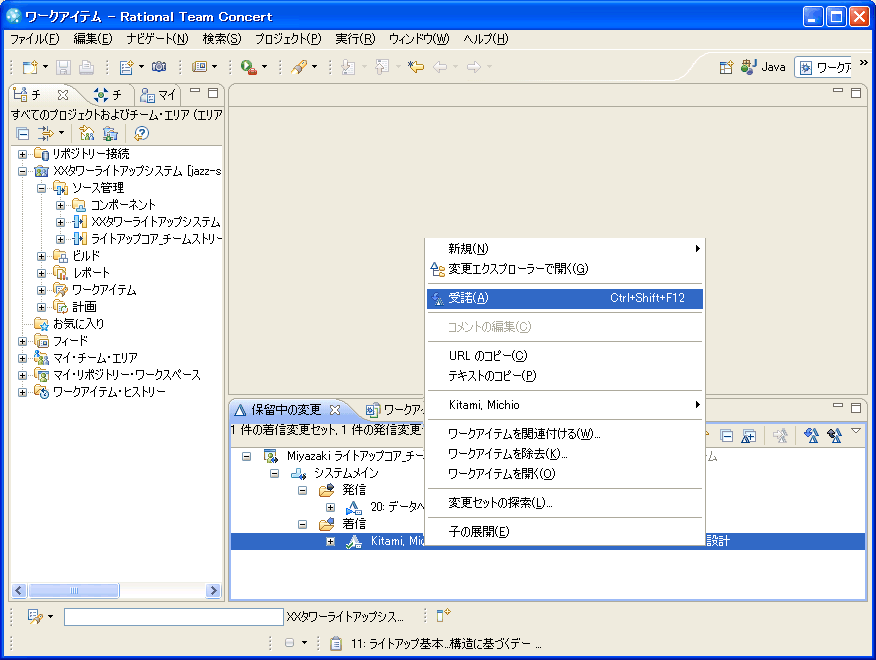Open the ナビゲート(N) menu

tap(157, 39)
